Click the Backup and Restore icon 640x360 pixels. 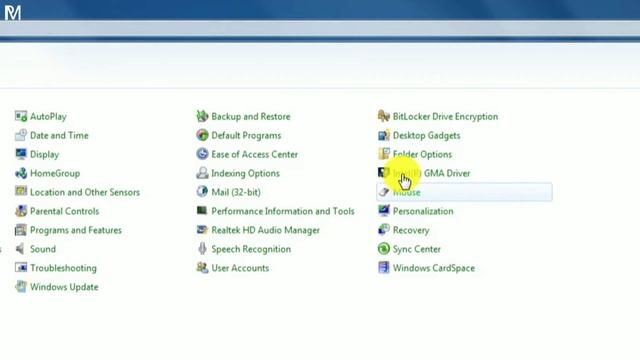pyautogui.click(x=202, y=116)
